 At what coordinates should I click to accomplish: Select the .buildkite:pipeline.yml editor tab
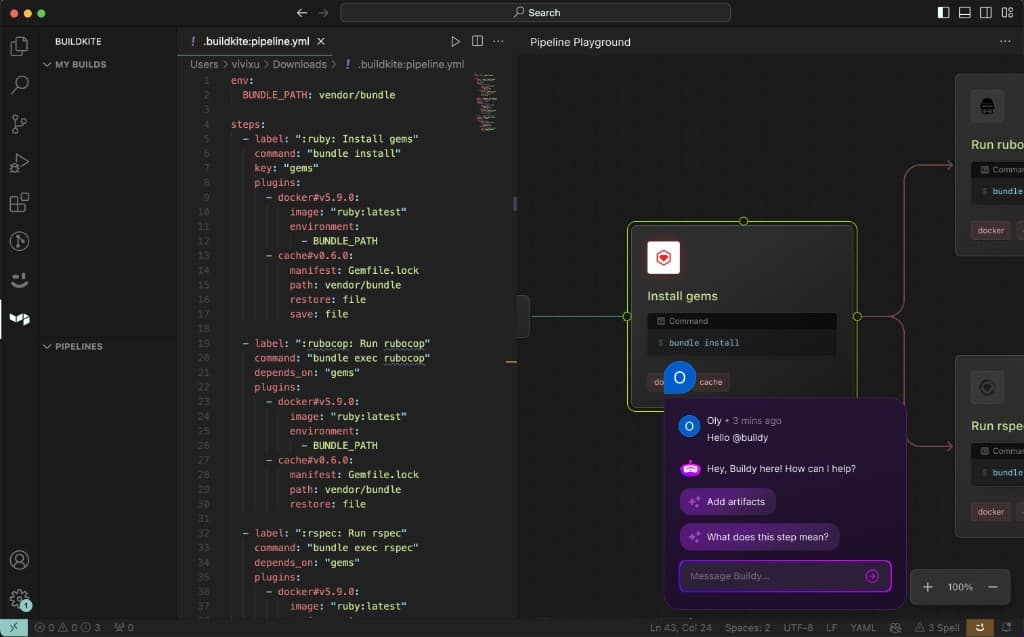[x=258, y=42]
